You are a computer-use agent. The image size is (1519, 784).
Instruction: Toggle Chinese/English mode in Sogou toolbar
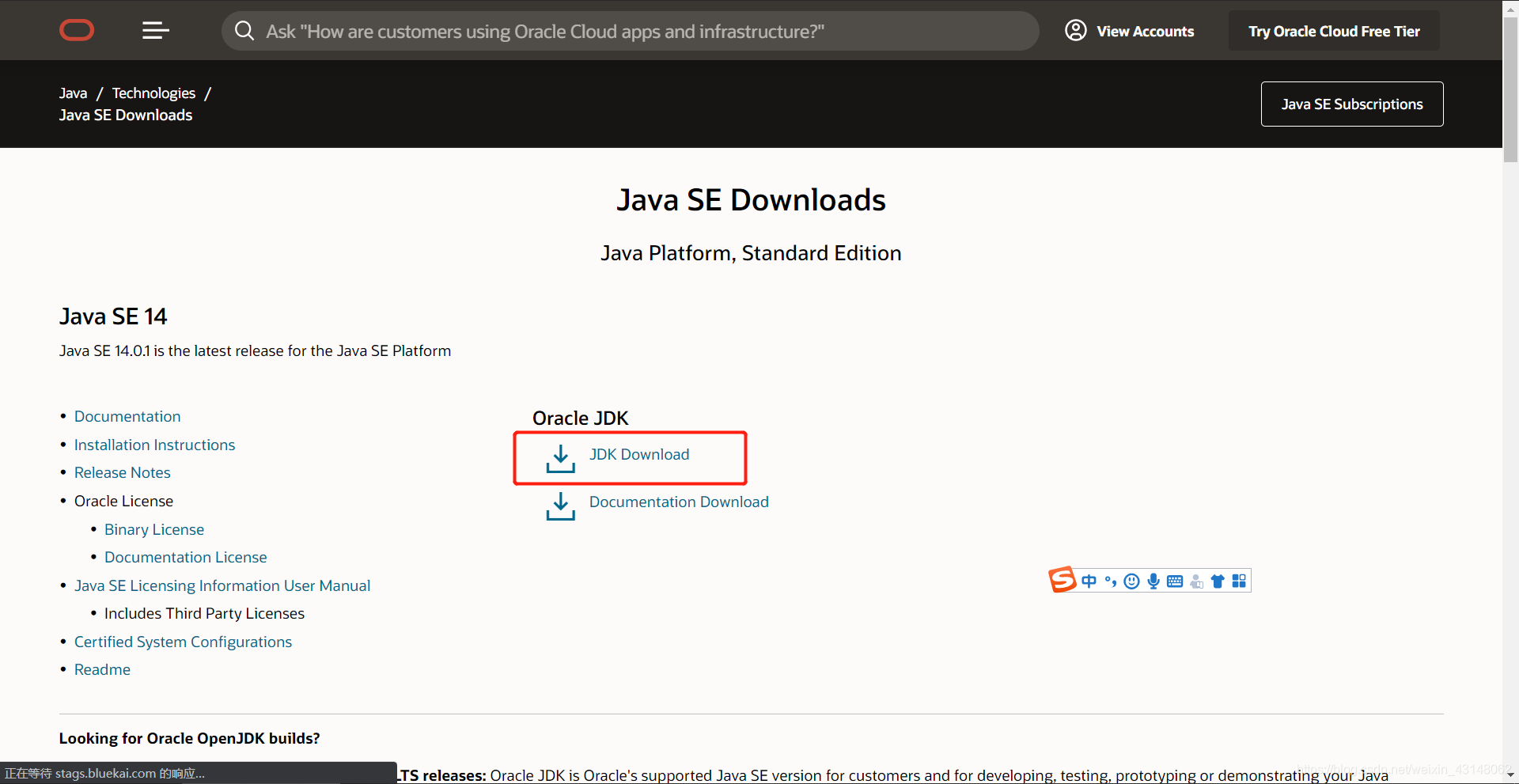1089,581
